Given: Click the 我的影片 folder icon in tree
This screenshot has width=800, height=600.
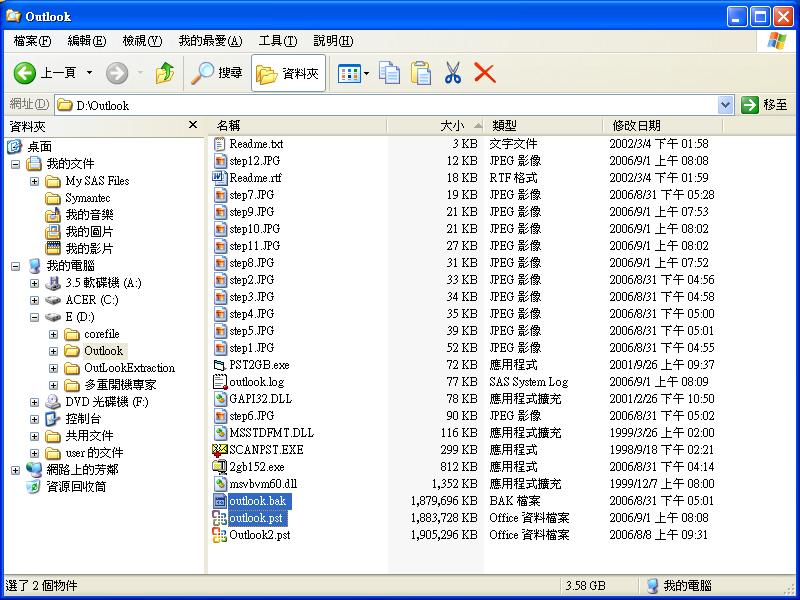Looking at the screenshot, I should click(53, 248).
